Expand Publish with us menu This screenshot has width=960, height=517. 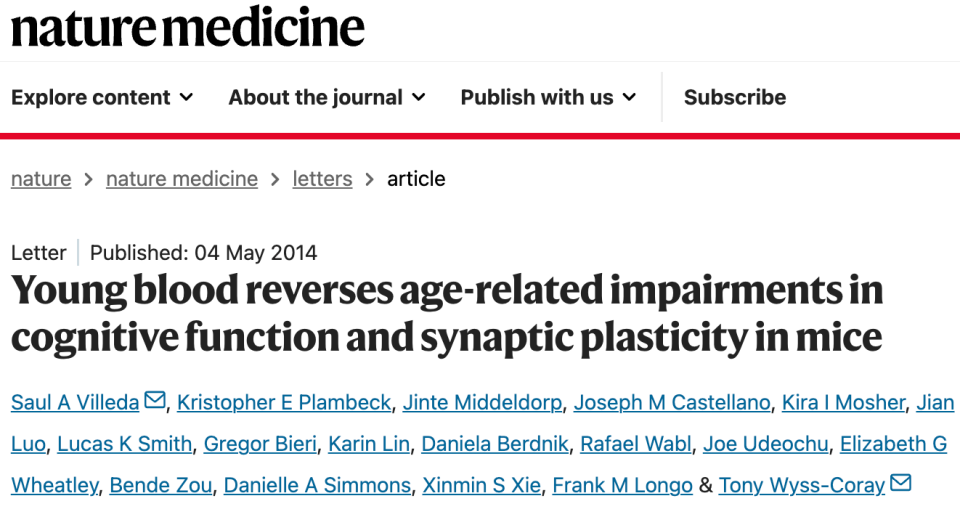(x=548, y=97)
